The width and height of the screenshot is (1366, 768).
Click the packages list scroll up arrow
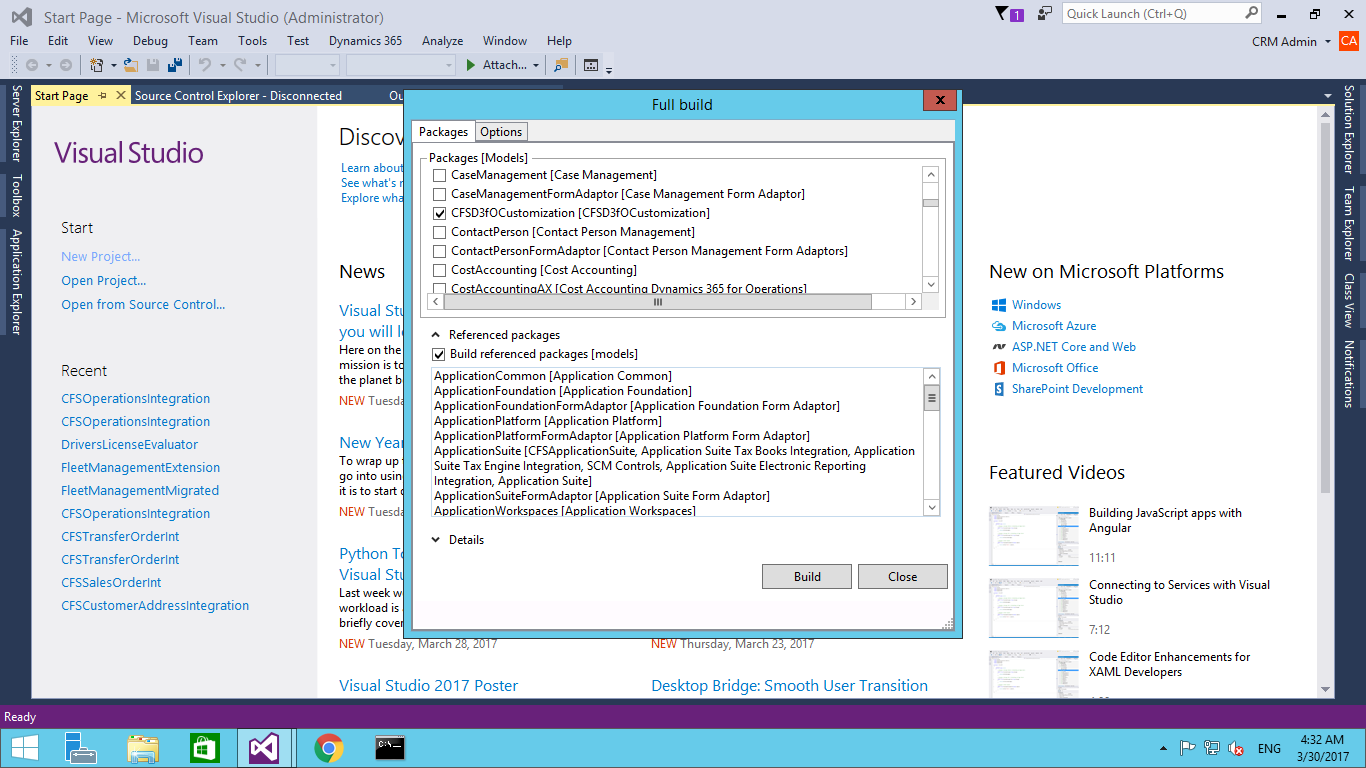[x=931, y=175]
